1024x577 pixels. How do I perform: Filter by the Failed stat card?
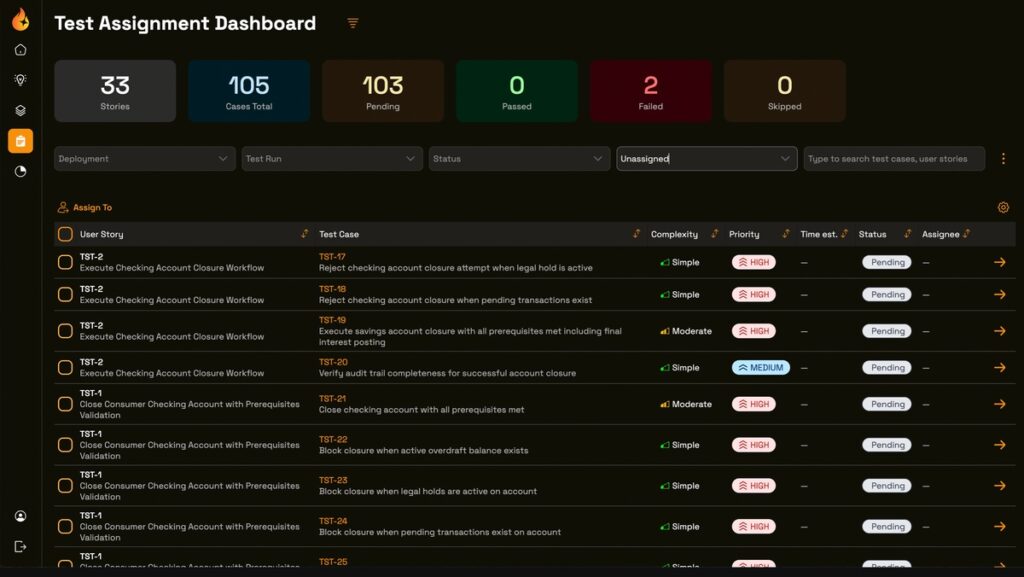(650, 91)
